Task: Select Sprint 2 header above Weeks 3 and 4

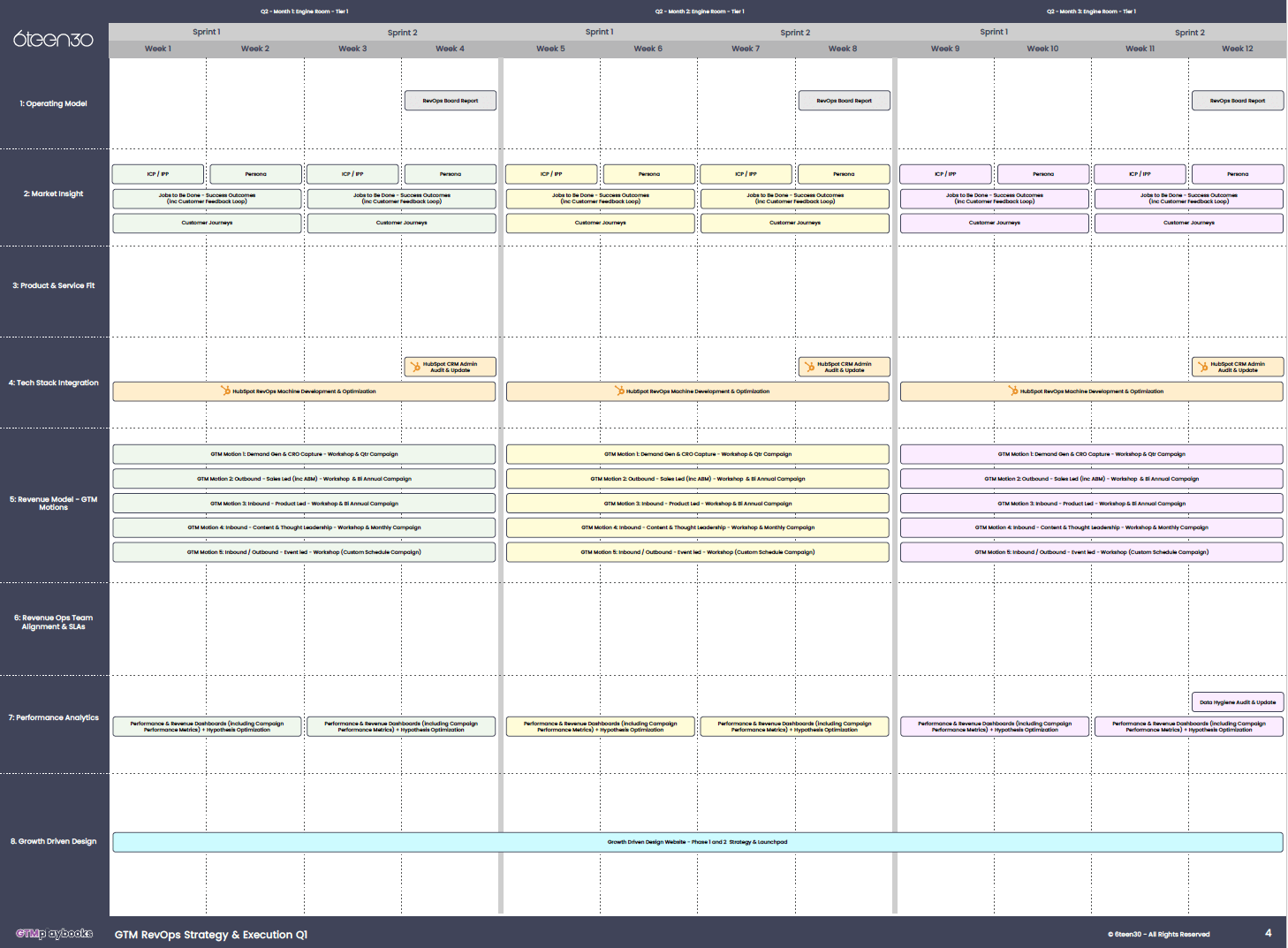Action: click(402, 33)
